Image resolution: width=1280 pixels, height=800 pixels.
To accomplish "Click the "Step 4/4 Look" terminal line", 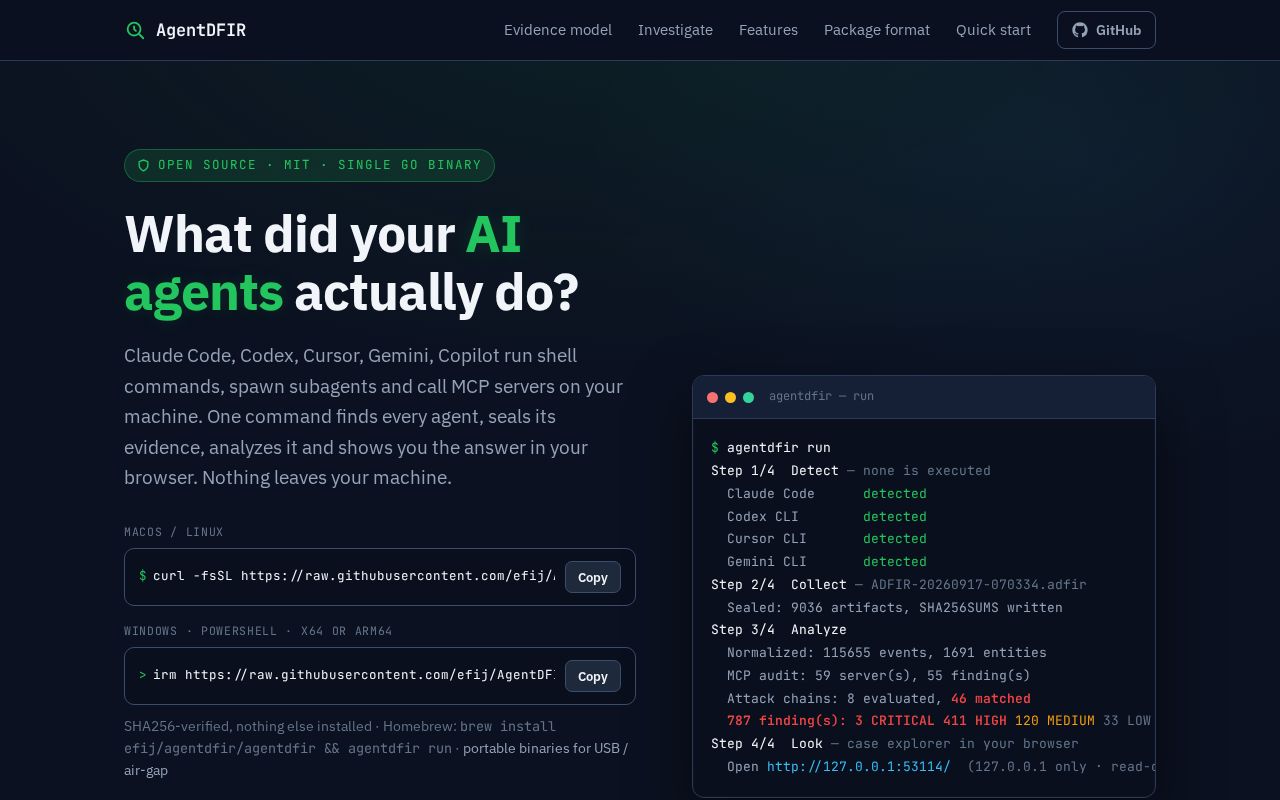I will pos(895,743).
